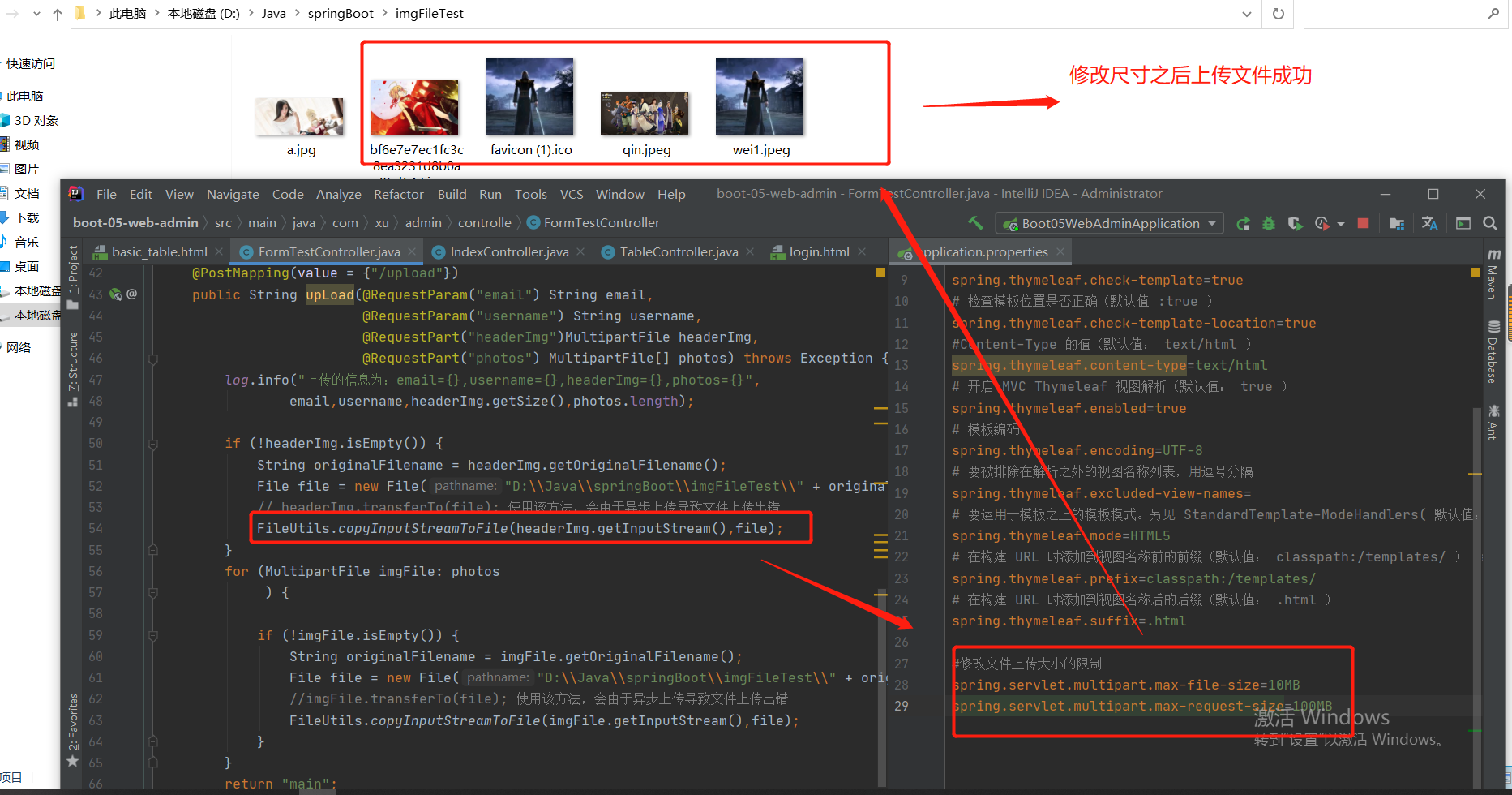This screenshot has width=1512, height=795.
Task: Click 本地磁盘 (D:) in address path
Action: [x=203, y=14]
